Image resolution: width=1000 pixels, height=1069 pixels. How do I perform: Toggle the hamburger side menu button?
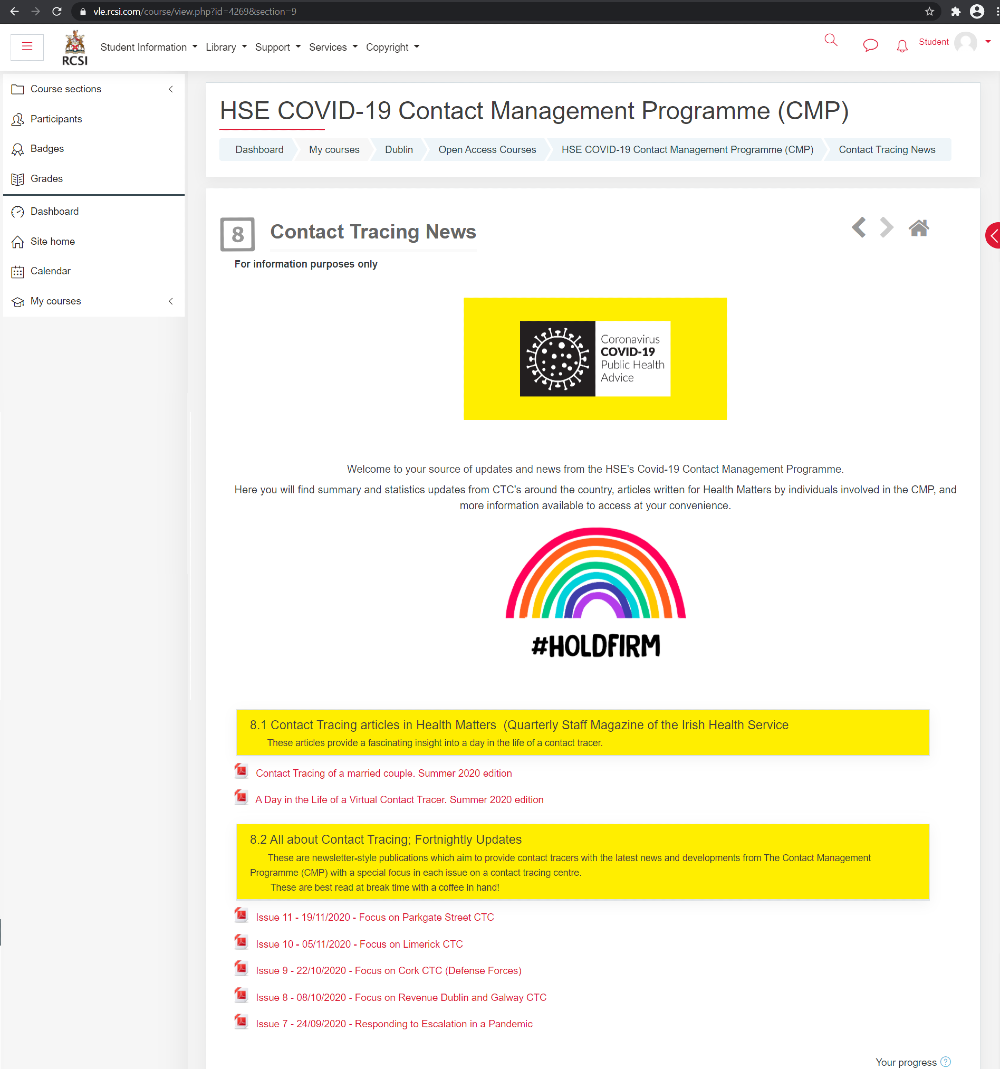point(27,46)
